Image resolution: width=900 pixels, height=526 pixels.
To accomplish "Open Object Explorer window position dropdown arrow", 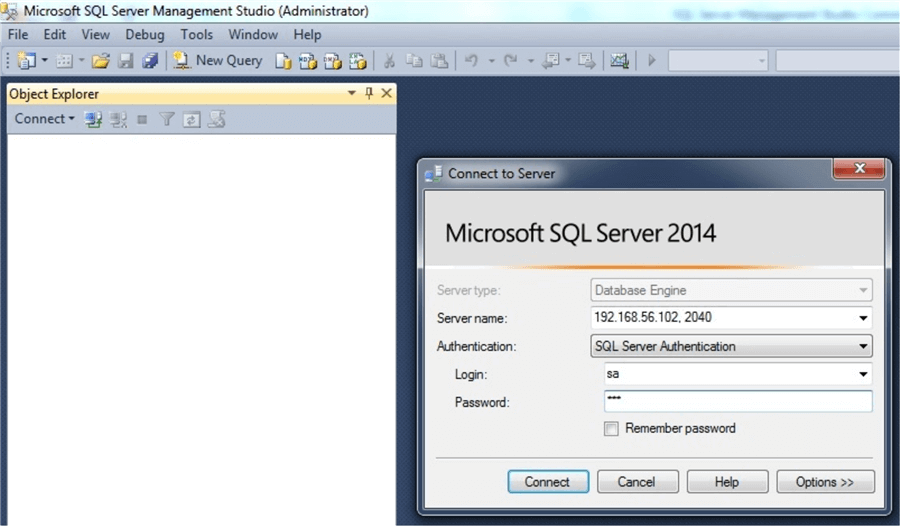I will (352, 93).
